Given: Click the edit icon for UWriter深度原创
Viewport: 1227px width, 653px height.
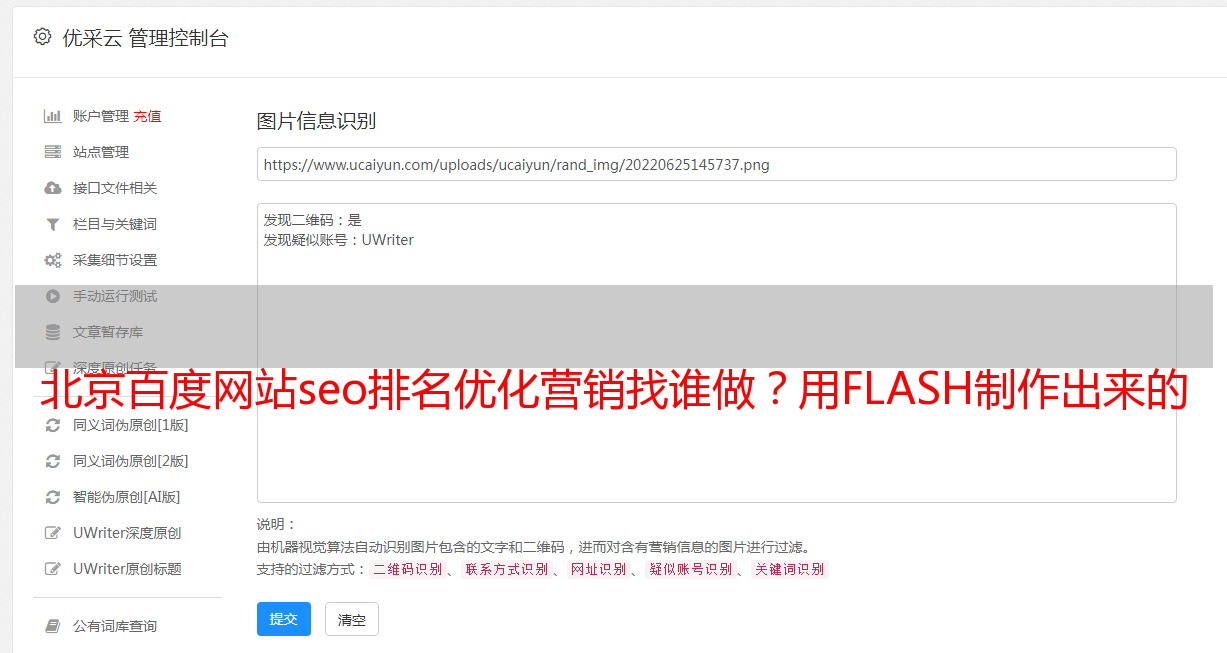Looking at the screenshot, I should point(53,533).
